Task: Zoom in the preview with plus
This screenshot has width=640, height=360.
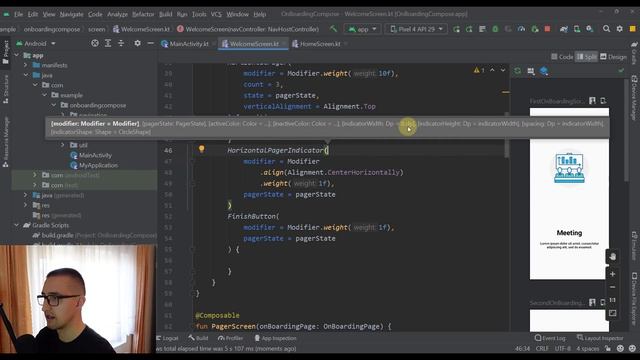Action: click(x=612, y=274)
